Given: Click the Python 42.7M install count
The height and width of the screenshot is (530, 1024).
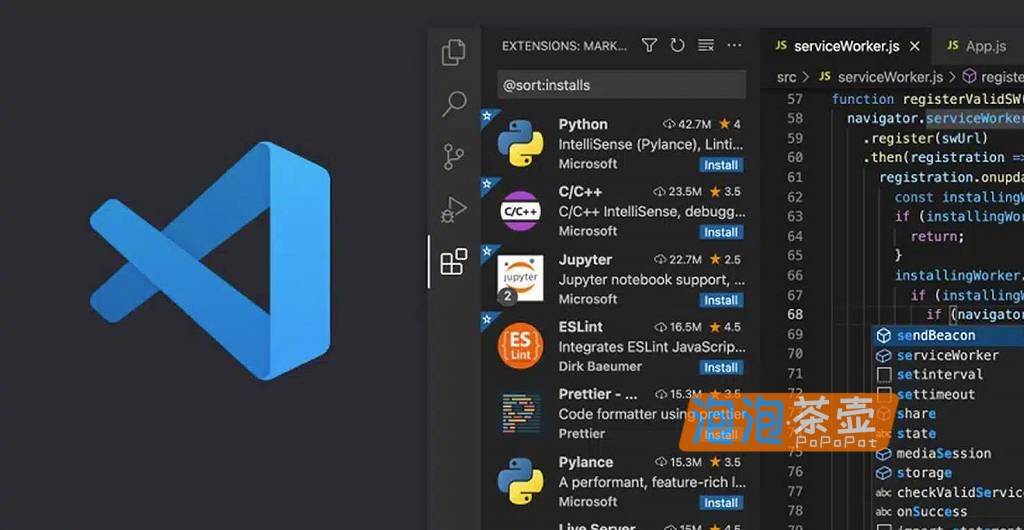Looking at the screenshot, I should [687, 124].
